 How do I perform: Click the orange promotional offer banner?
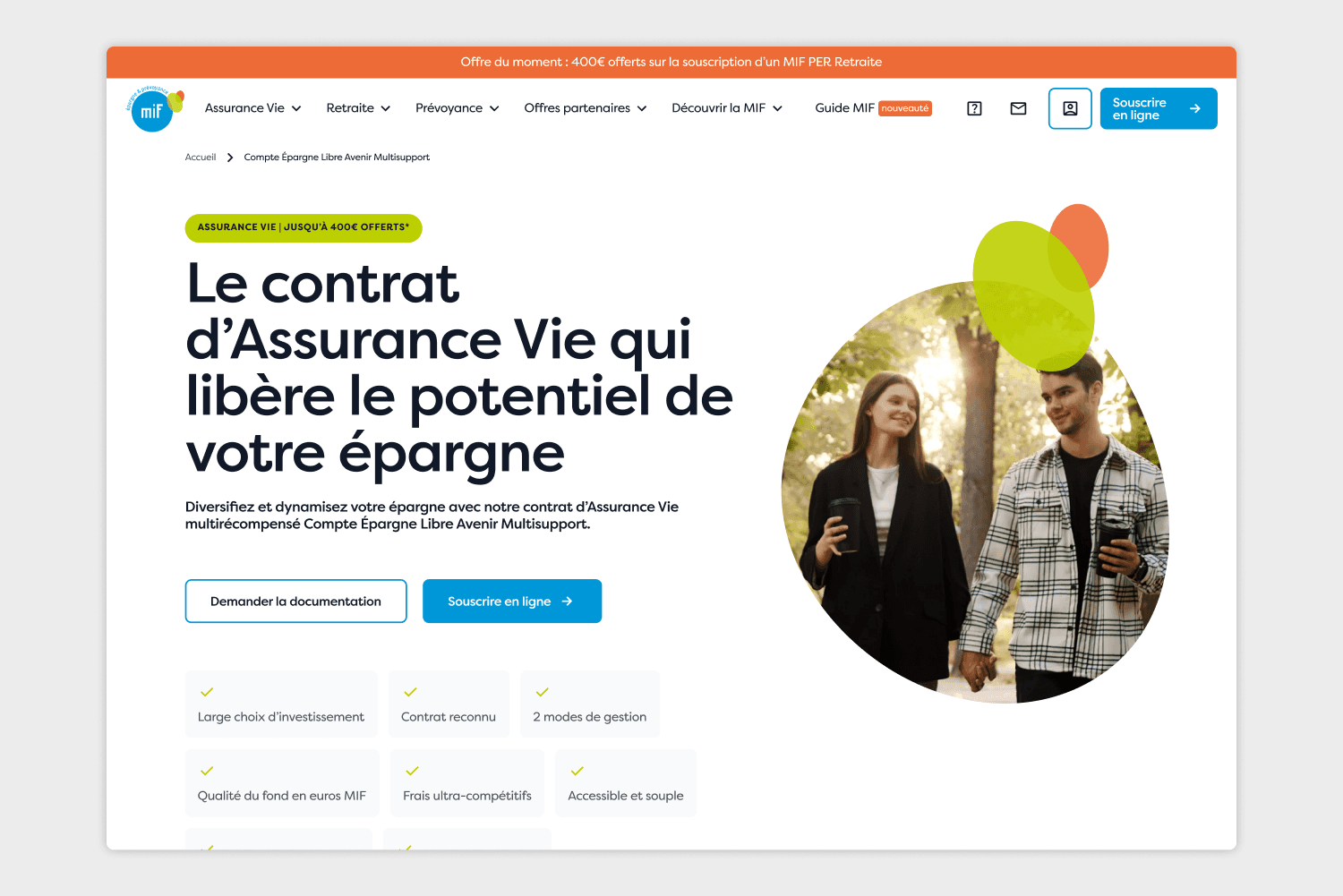point(671,63)
